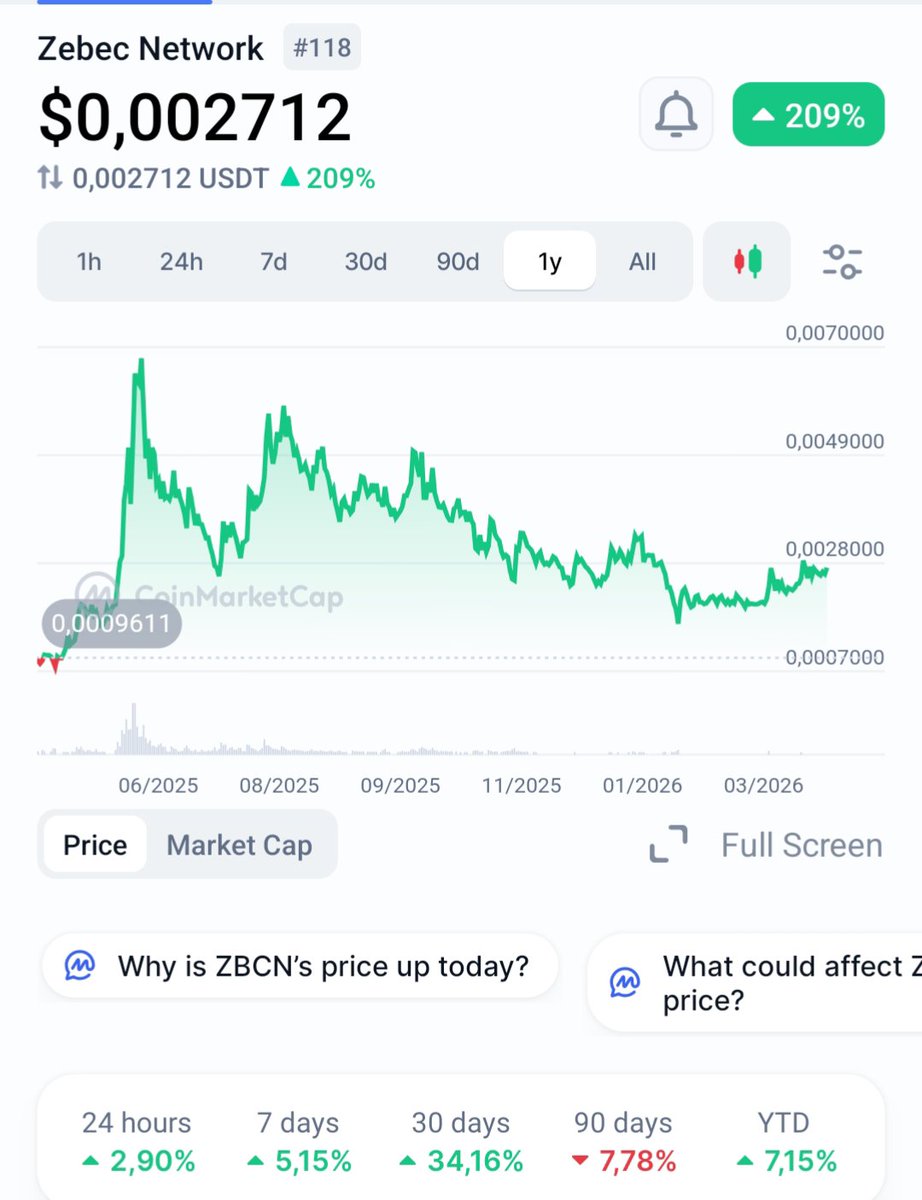Image resolution: width=922 pixels, height=1200 pixels.
Task: Toggle chart to Price view
Action: [95, 845]
